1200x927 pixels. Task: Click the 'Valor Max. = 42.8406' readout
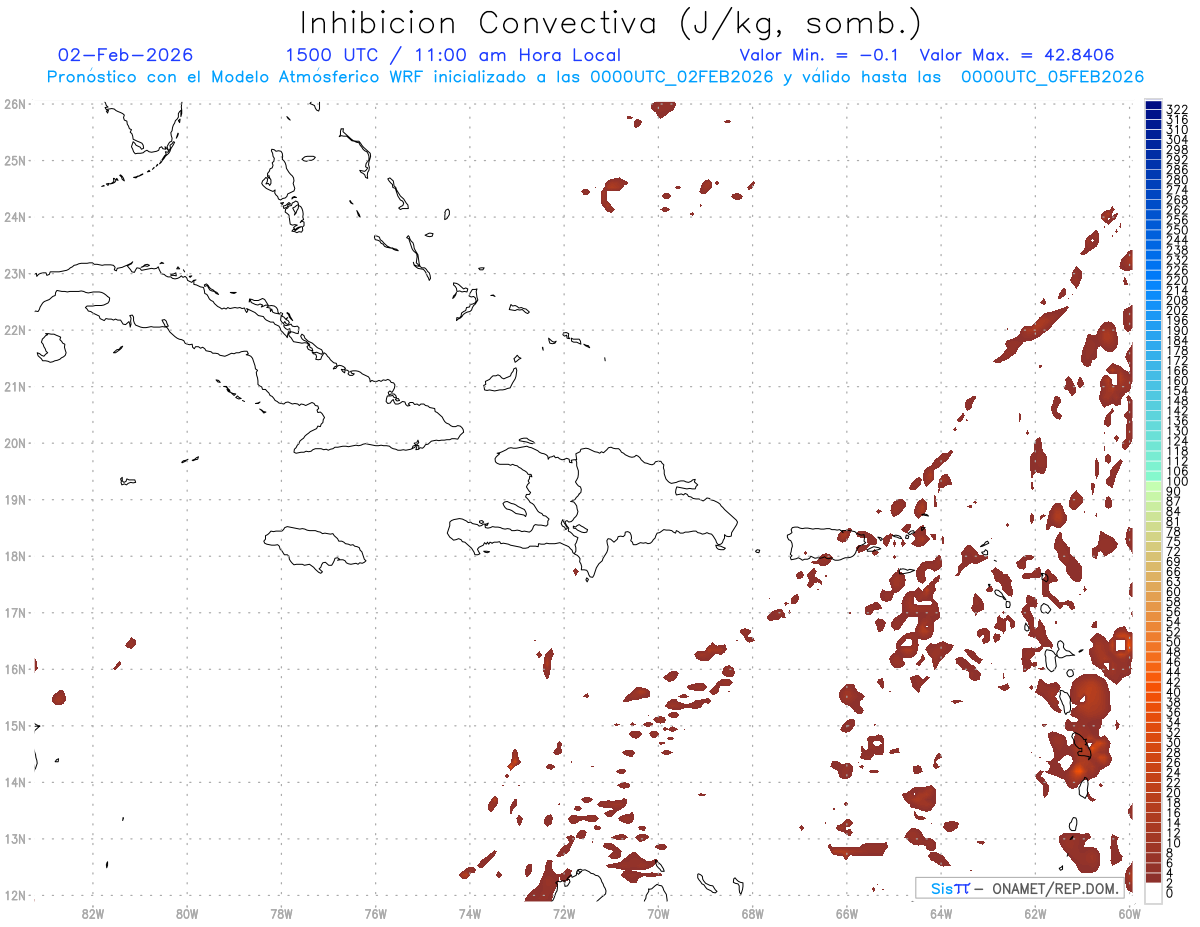[x=1017, y=55]
